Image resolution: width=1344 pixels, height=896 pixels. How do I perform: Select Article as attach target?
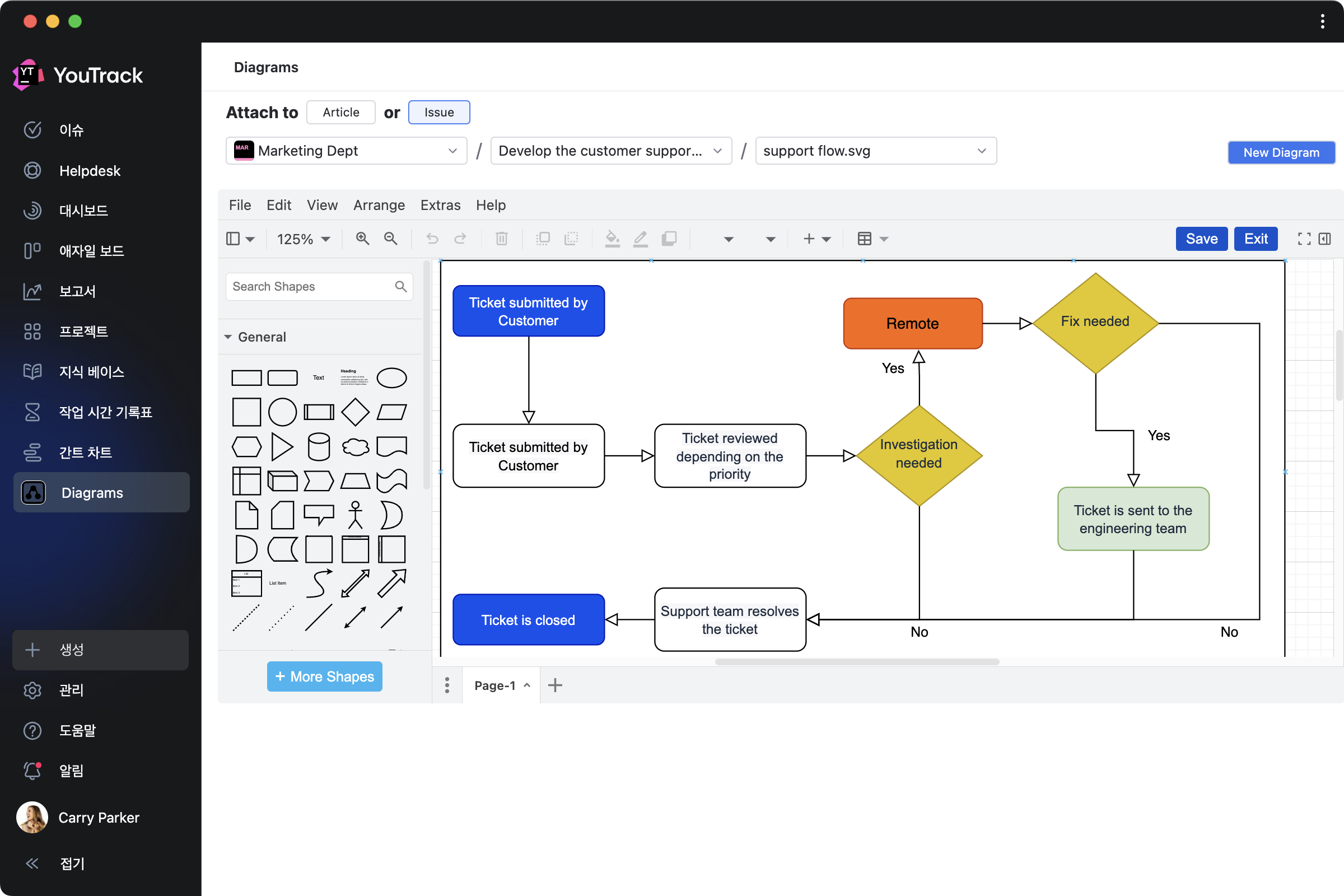(x=340, y=112)
